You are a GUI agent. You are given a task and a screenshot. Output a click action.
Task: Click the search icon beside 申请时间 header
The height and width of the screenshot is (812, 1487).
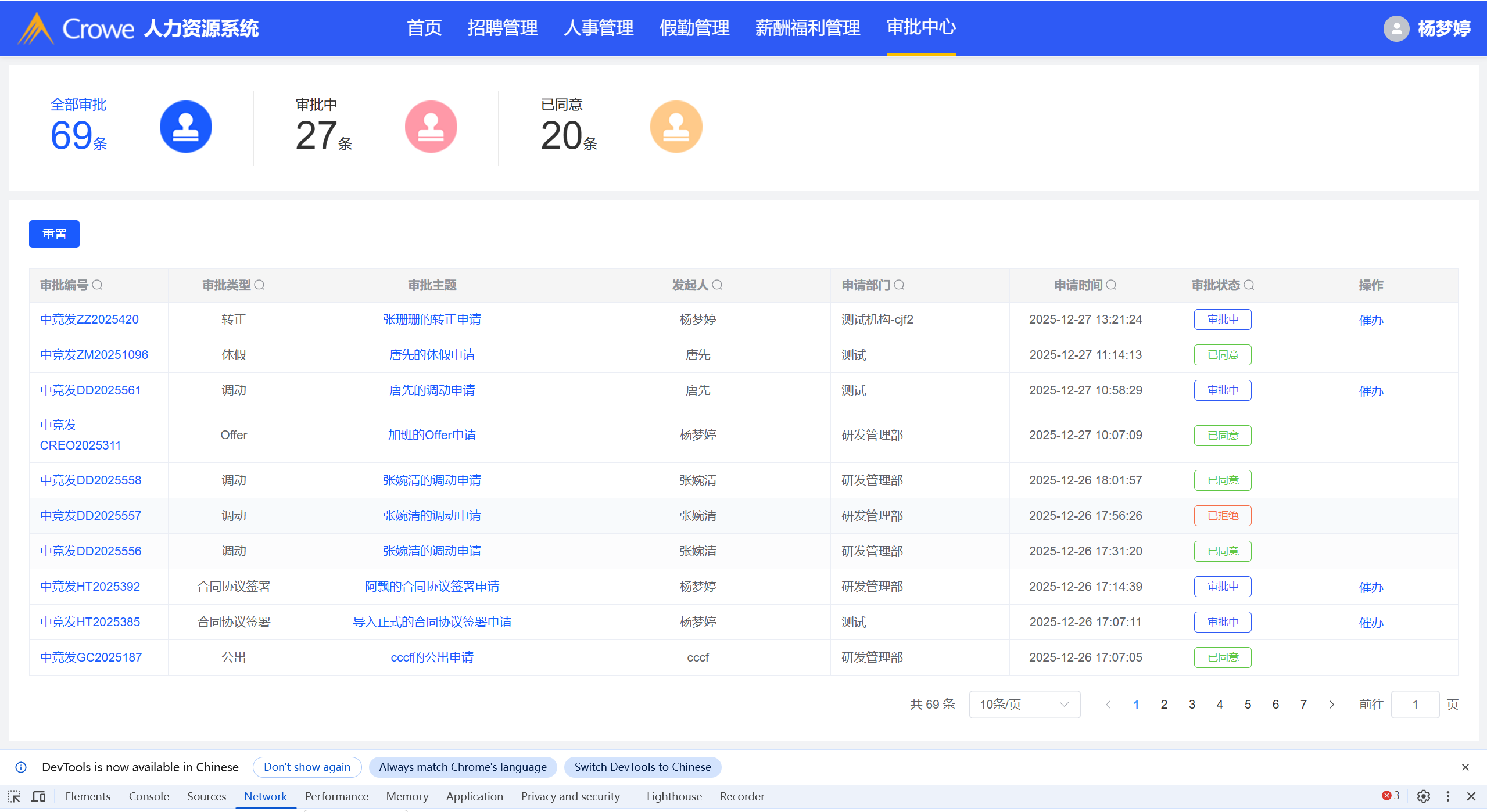(x=1112, y=285)
